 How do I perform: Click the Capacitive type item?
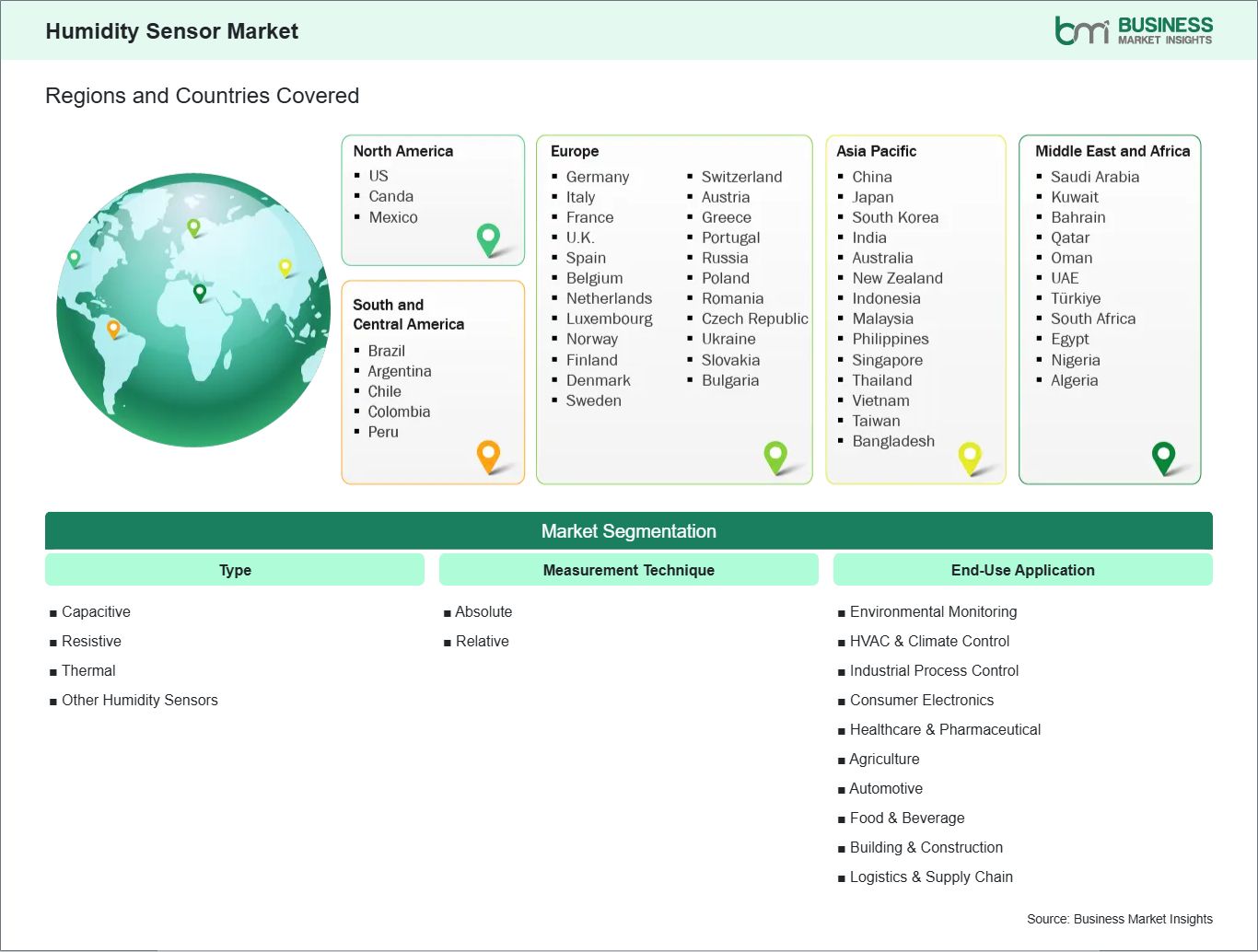click(96, 611)
